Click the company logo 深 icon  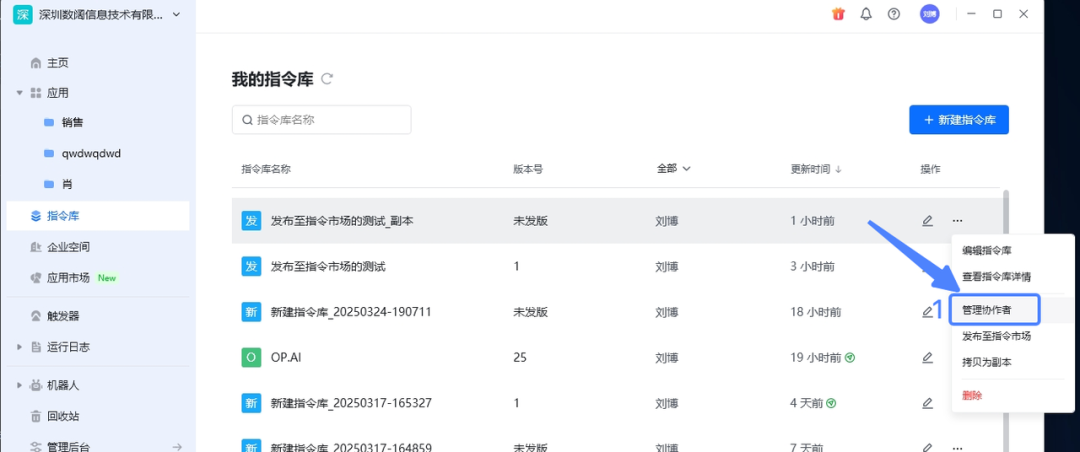23,14
